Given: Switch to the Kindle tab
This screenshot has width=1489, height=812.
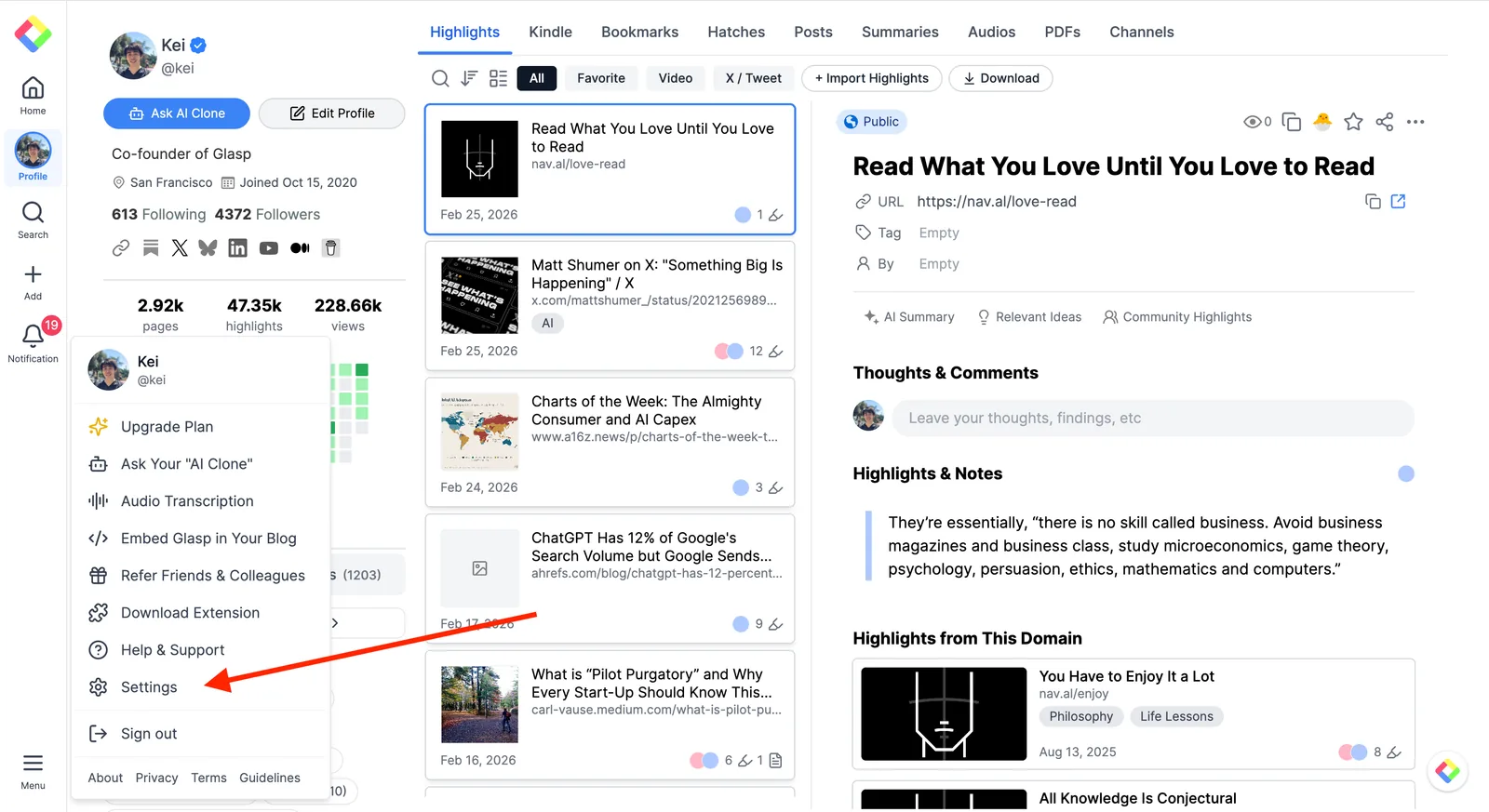Looking at the screenshot, I should [551, 32].
